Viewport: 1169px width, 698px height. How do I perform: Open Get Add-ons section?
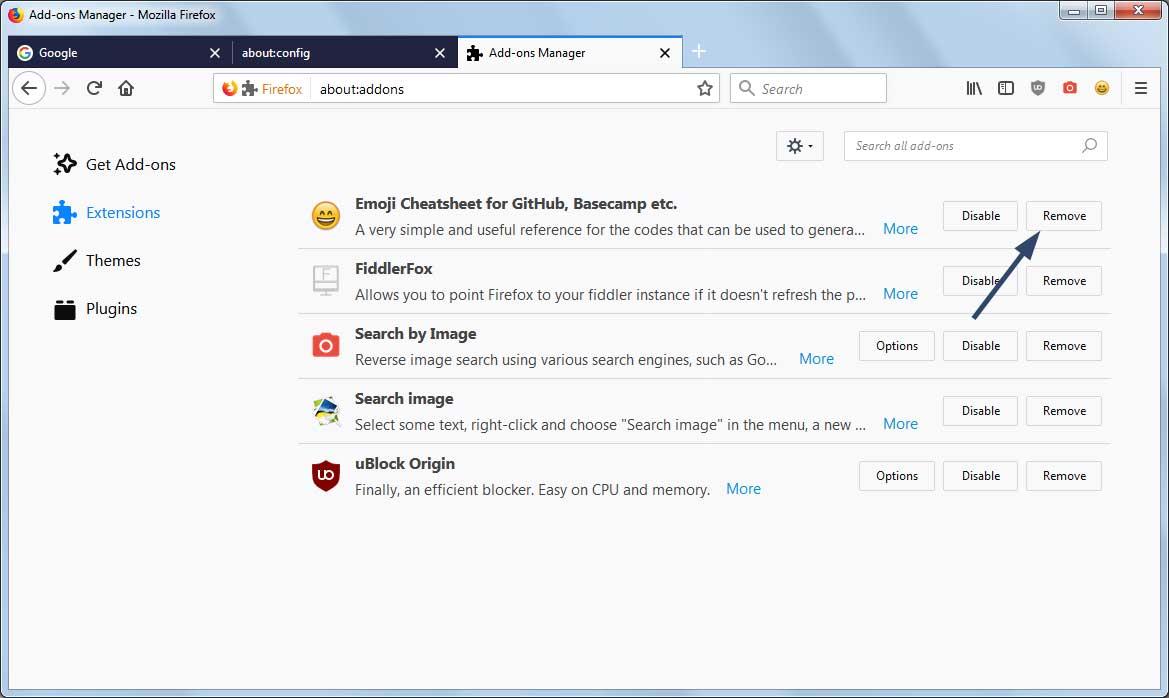tap(129, 164)
